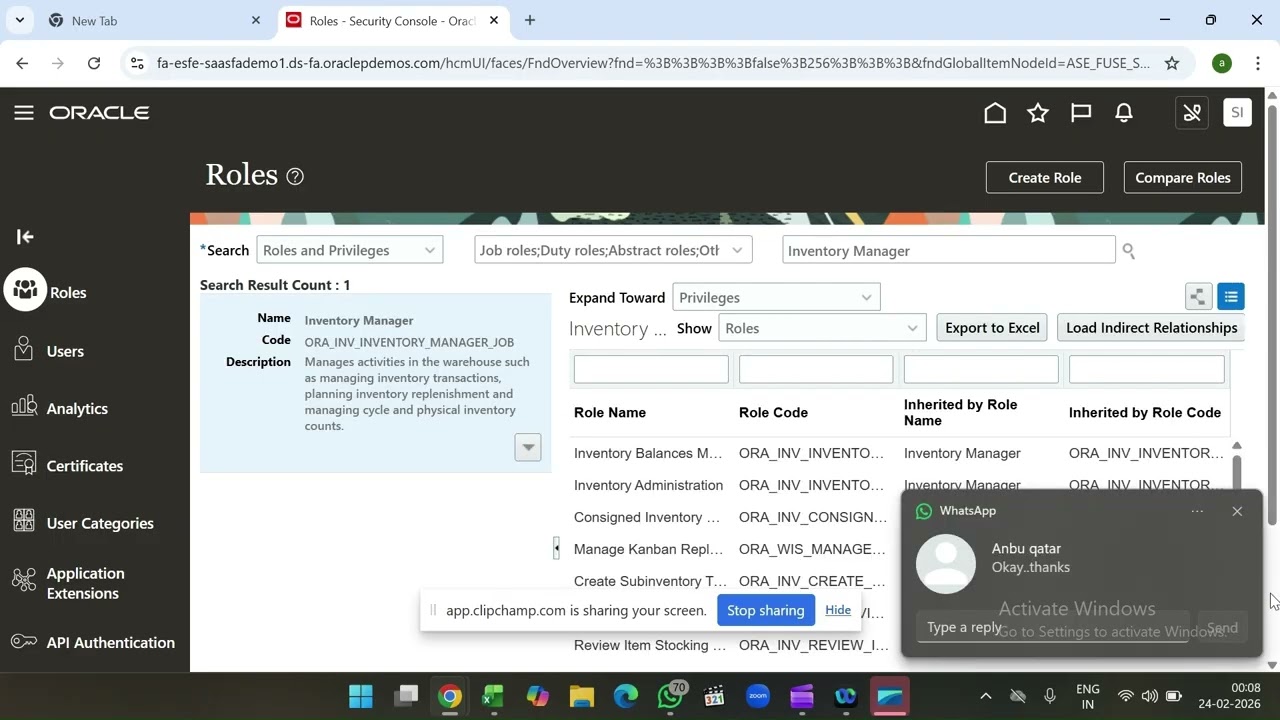Open the Certificates section icon

coord(25,463)
